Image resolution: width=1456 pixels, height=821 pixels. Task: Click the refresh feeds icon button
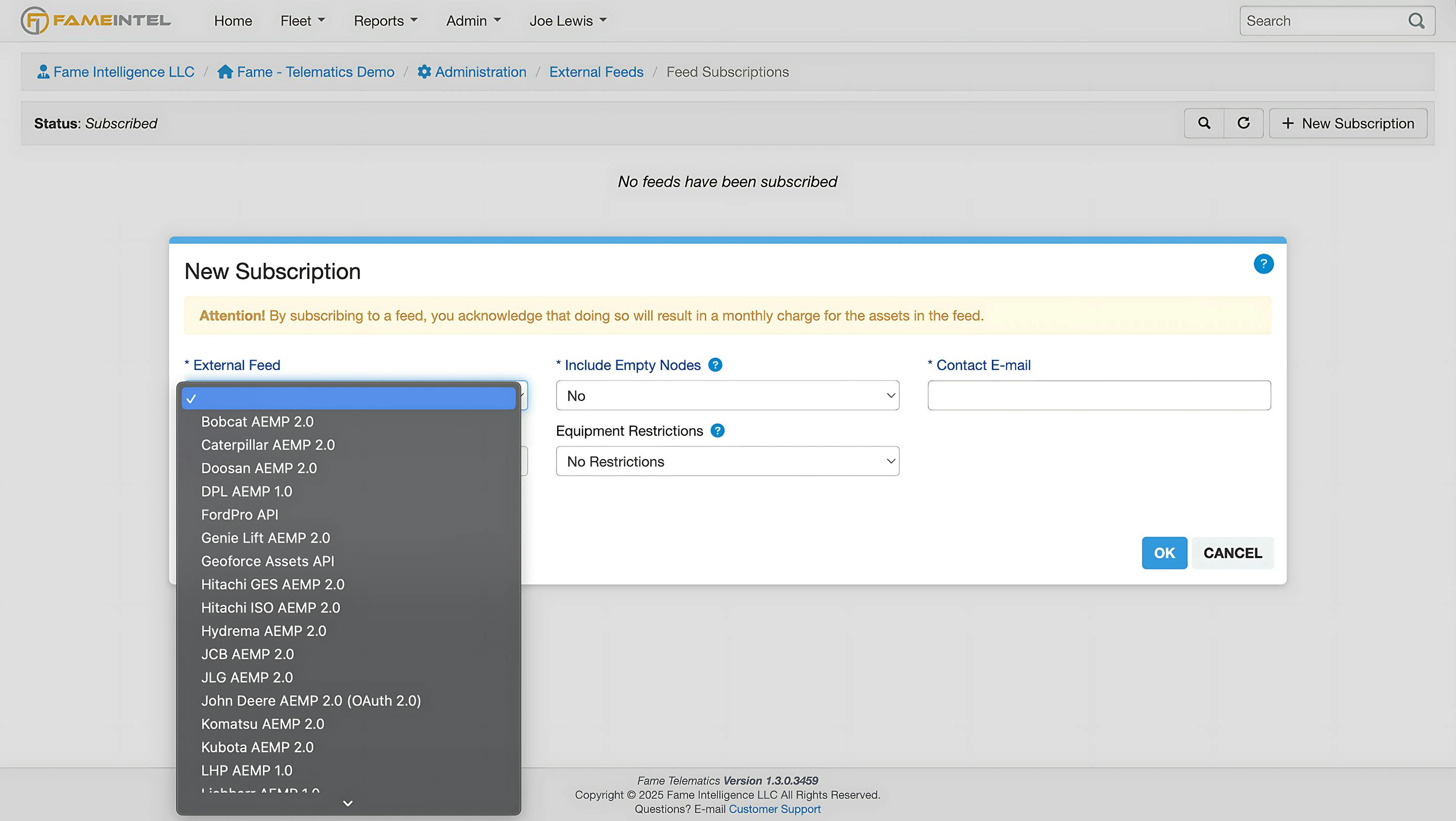(x=1244, y=123)
